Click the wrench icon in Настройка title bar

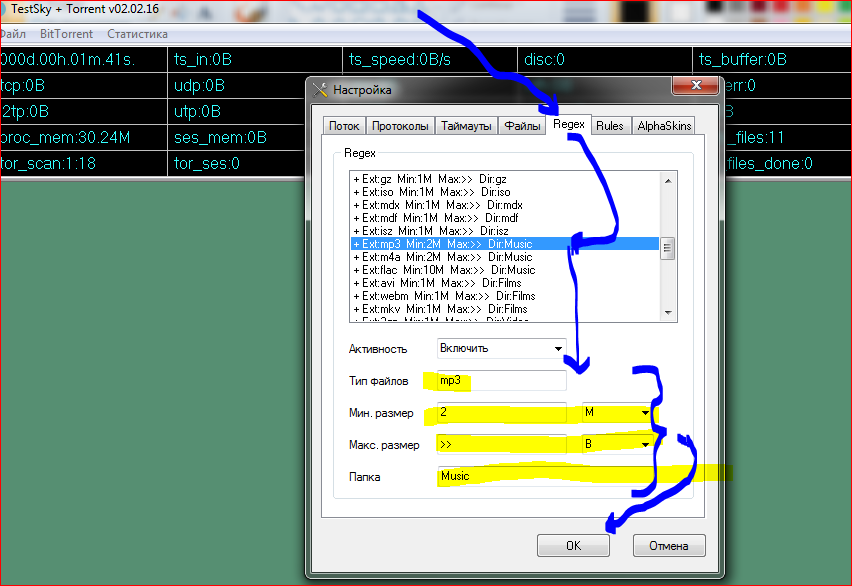[x=321, y=90]
